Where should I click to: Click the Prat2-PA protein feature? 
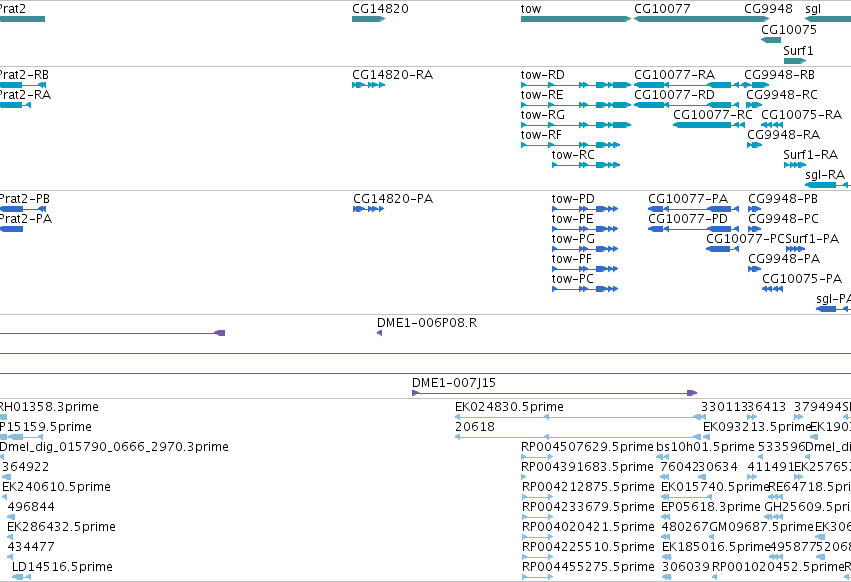(x=11, y=229)
